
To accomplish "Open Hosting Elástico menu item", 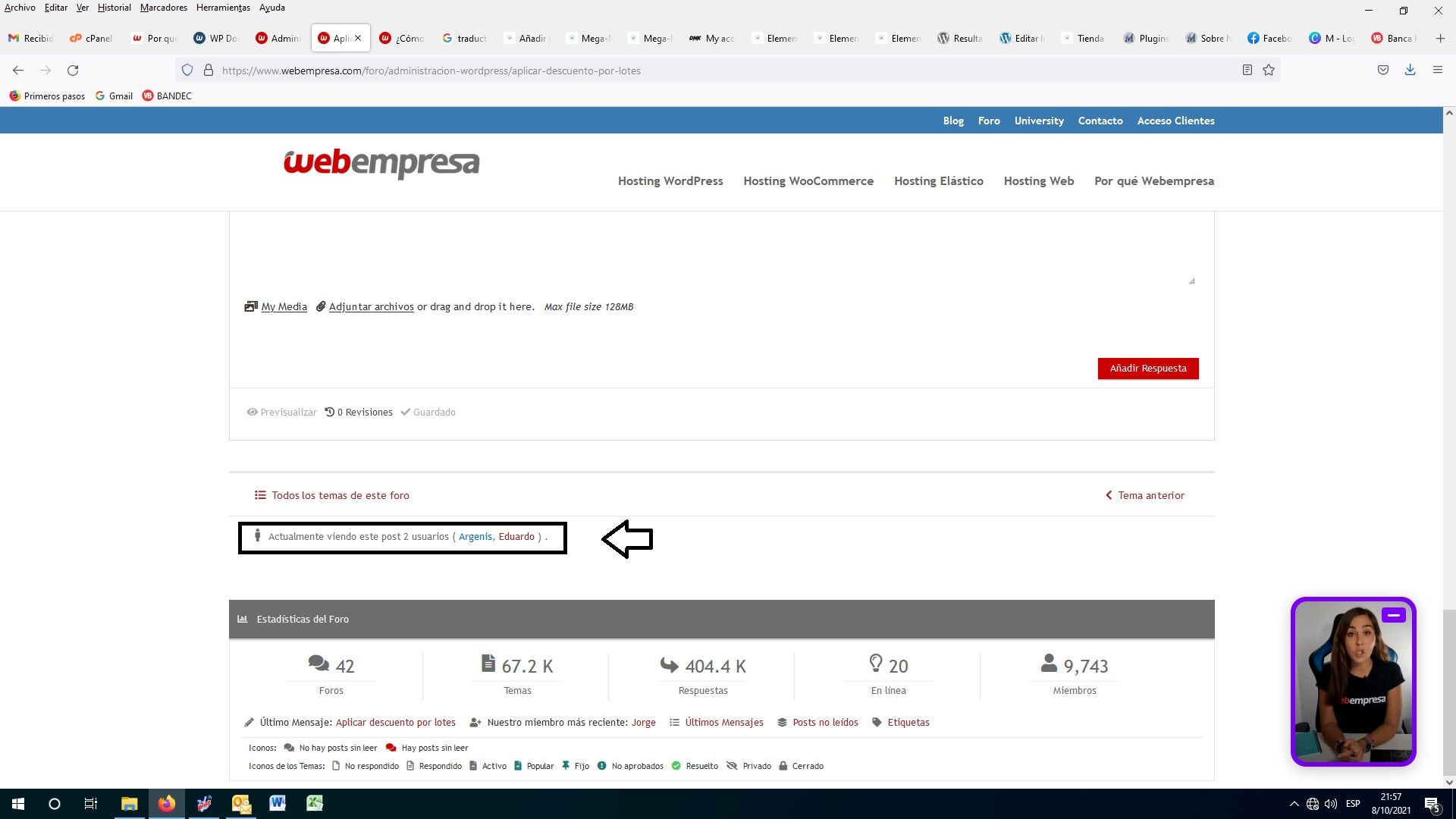I will point(939,180).
